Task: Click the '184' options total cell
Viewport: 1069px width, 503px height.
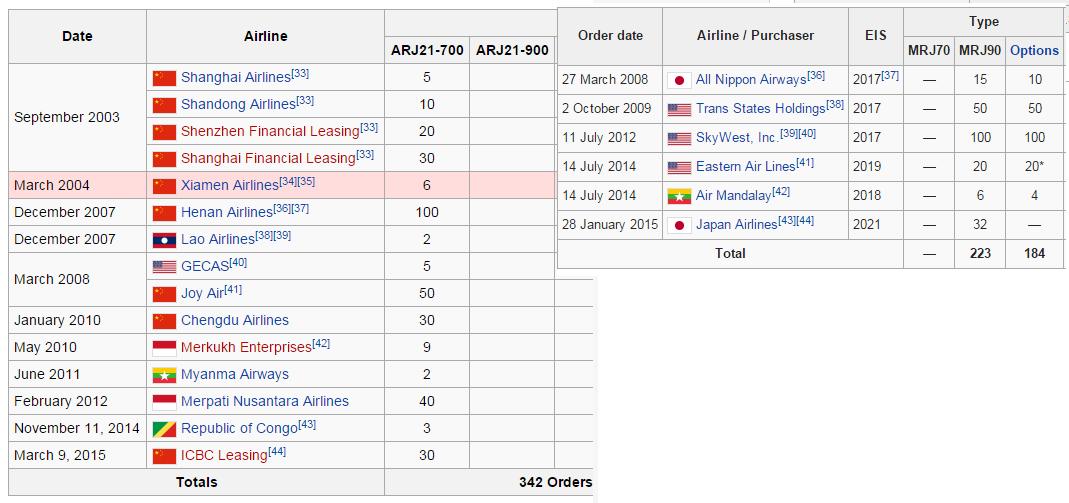Action: click(1034, 254)
